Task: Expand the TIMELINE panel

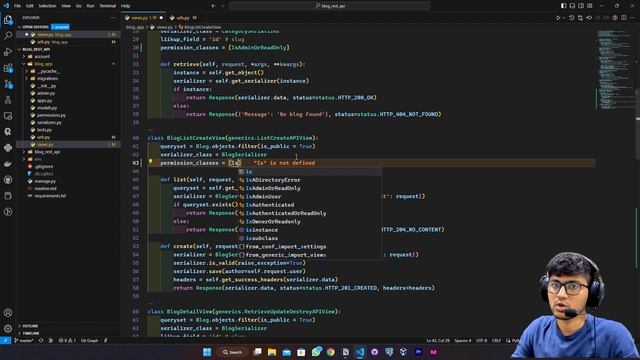Action: click(x=31, y=333)
